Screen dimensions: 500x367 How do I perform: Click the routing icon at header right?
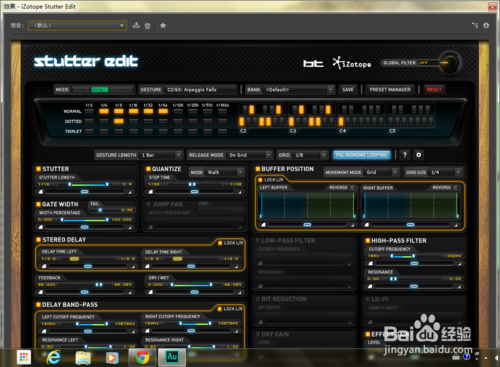[x=475, y=25]
